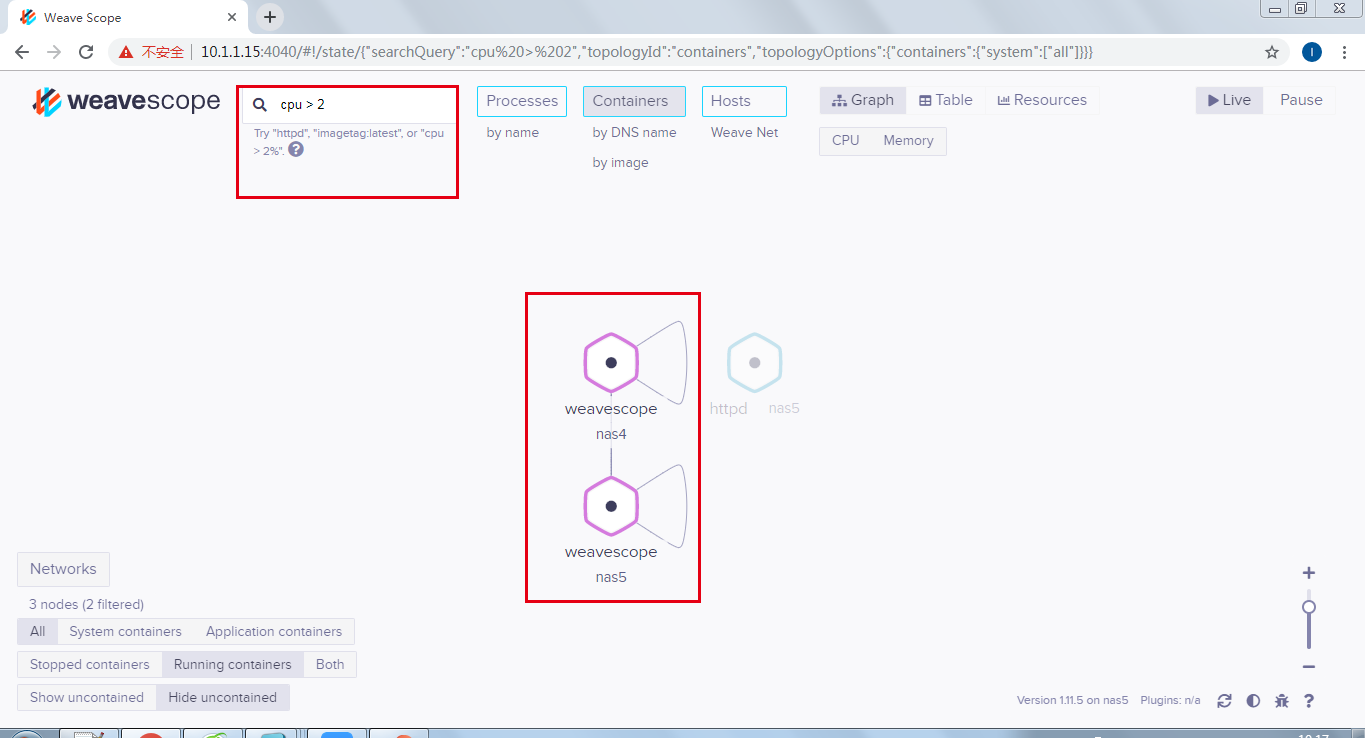This screenshot has height=738, width=1365.
Task: Go back to the previous browser page
Action: point(22,52)
